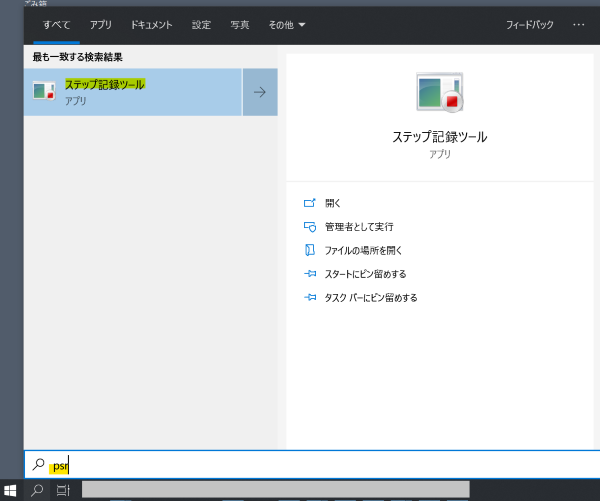Click the 最も一致する検索結果 heading
The height and width of the screenshot is (501, 600).
78,57
